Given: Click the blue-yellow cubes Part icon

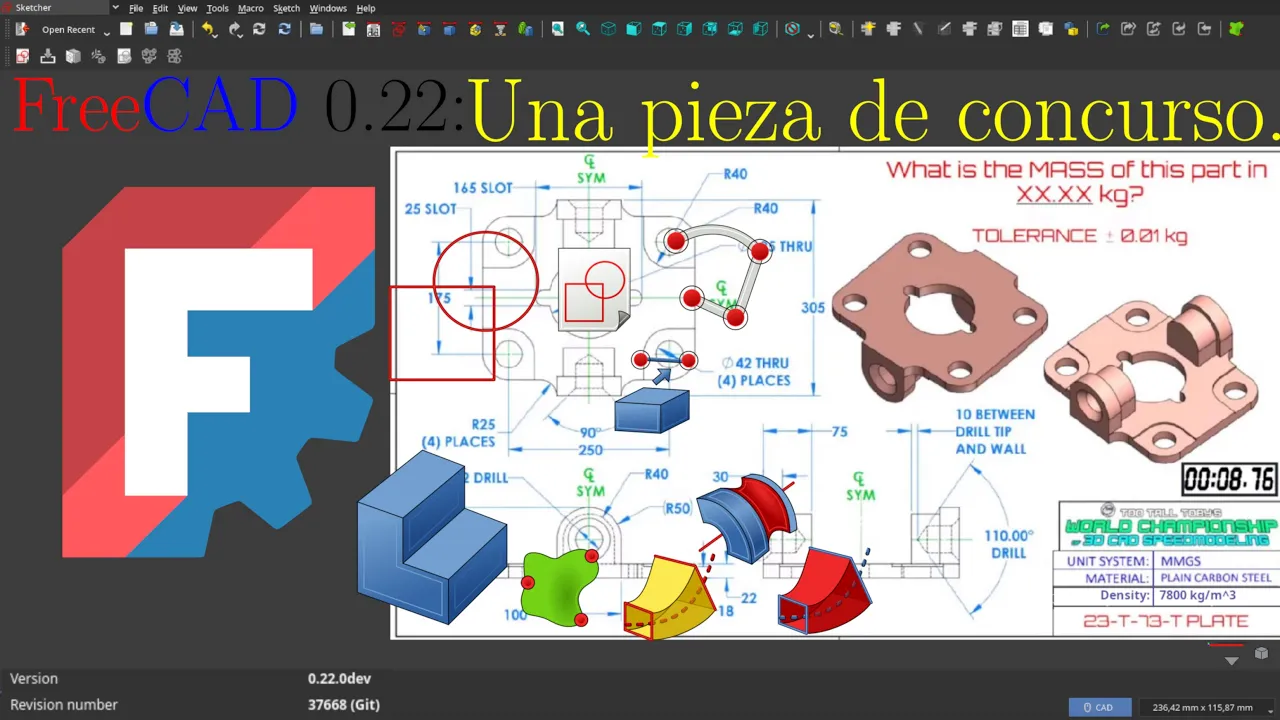Looking at the screenshot, I should click(x=1071, y=30).
